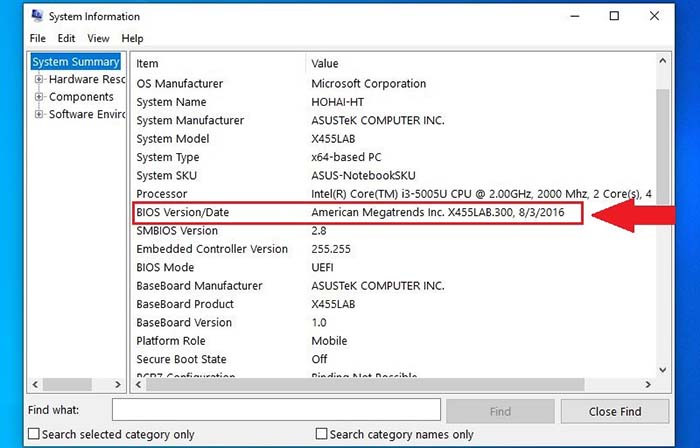Click right arrow of tree pane horizontal scrollbar
Screen dimensions: 700x448
(x=118, y=384)
